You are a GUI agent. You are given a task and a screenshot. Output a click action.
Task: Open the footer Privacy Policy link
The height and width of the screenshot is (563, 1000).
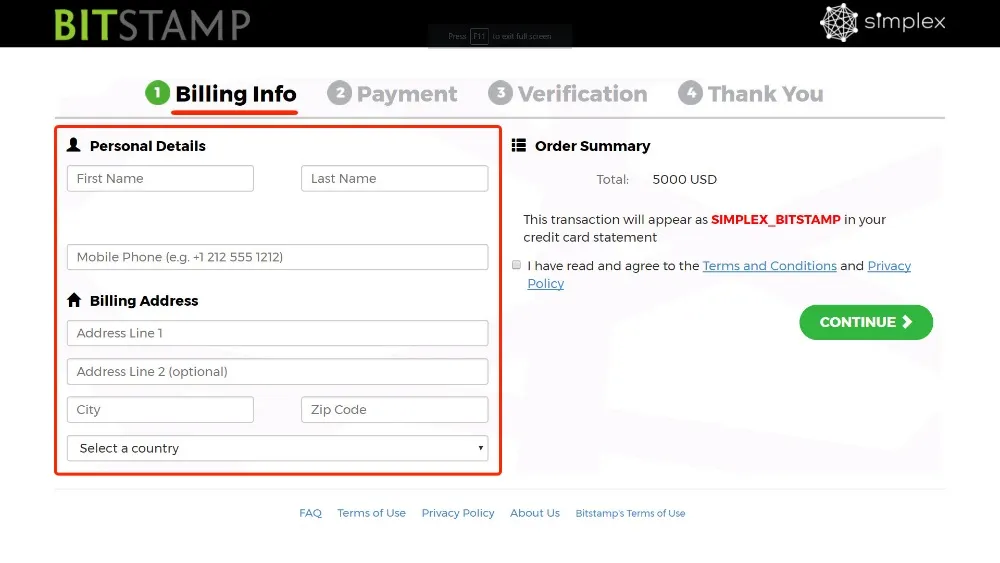[x=458, y=513]
